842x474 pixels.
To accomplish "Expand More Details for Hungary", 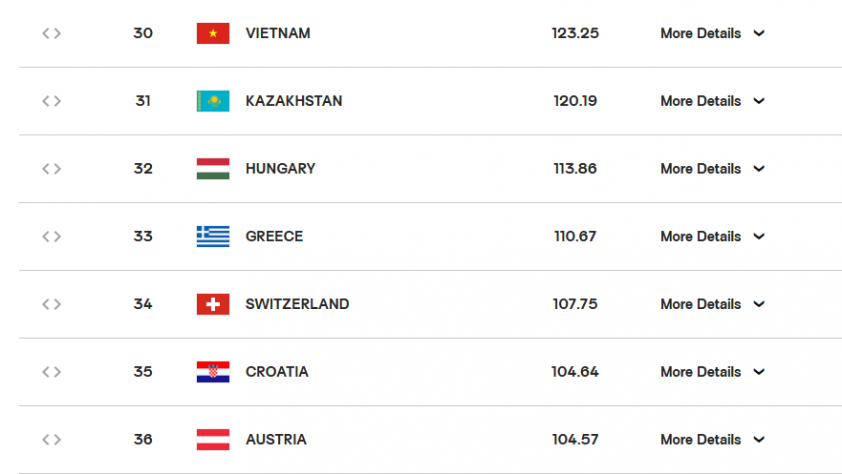I will (712, 169).
